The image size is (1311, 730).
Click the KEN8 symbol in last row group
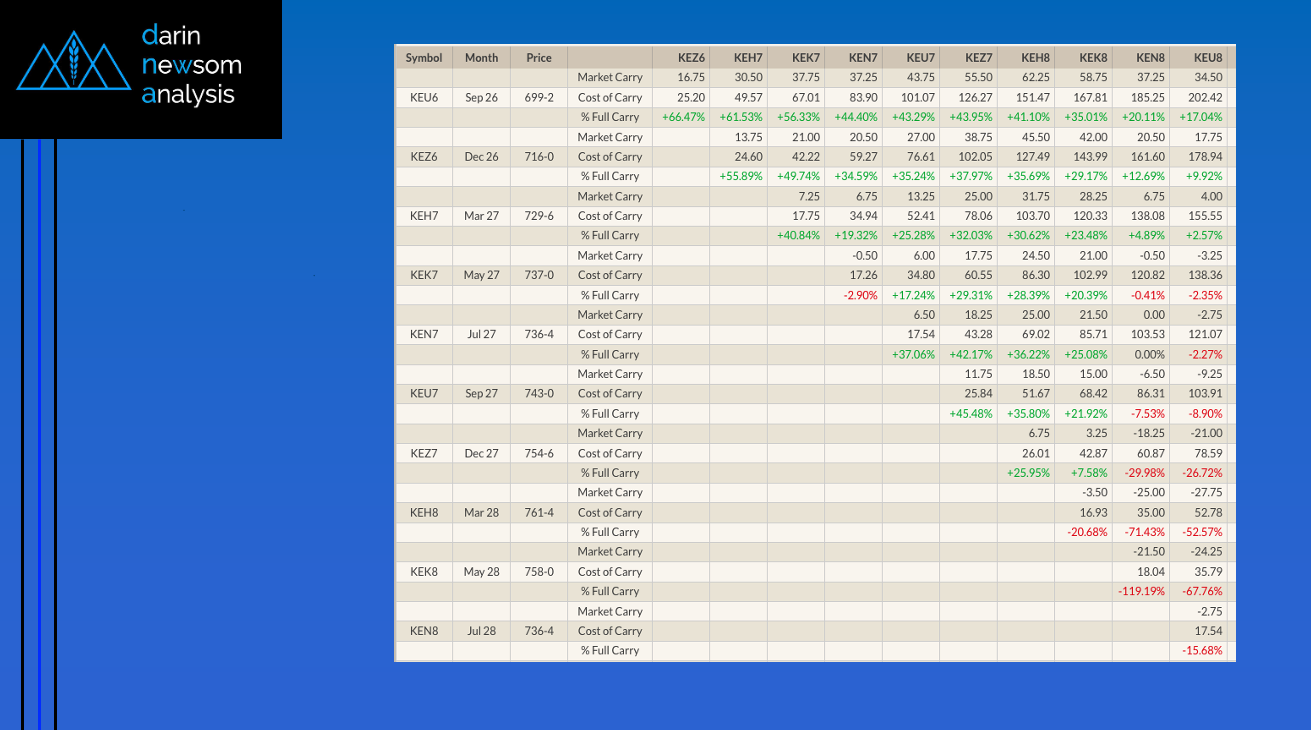click(424, 631)
